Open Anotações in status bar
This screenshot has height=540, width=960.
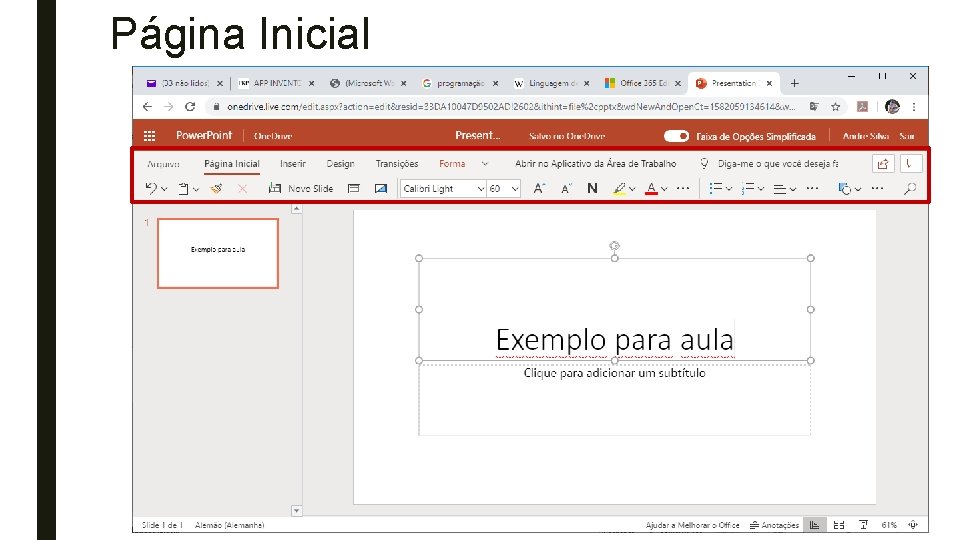pos(774,525)
